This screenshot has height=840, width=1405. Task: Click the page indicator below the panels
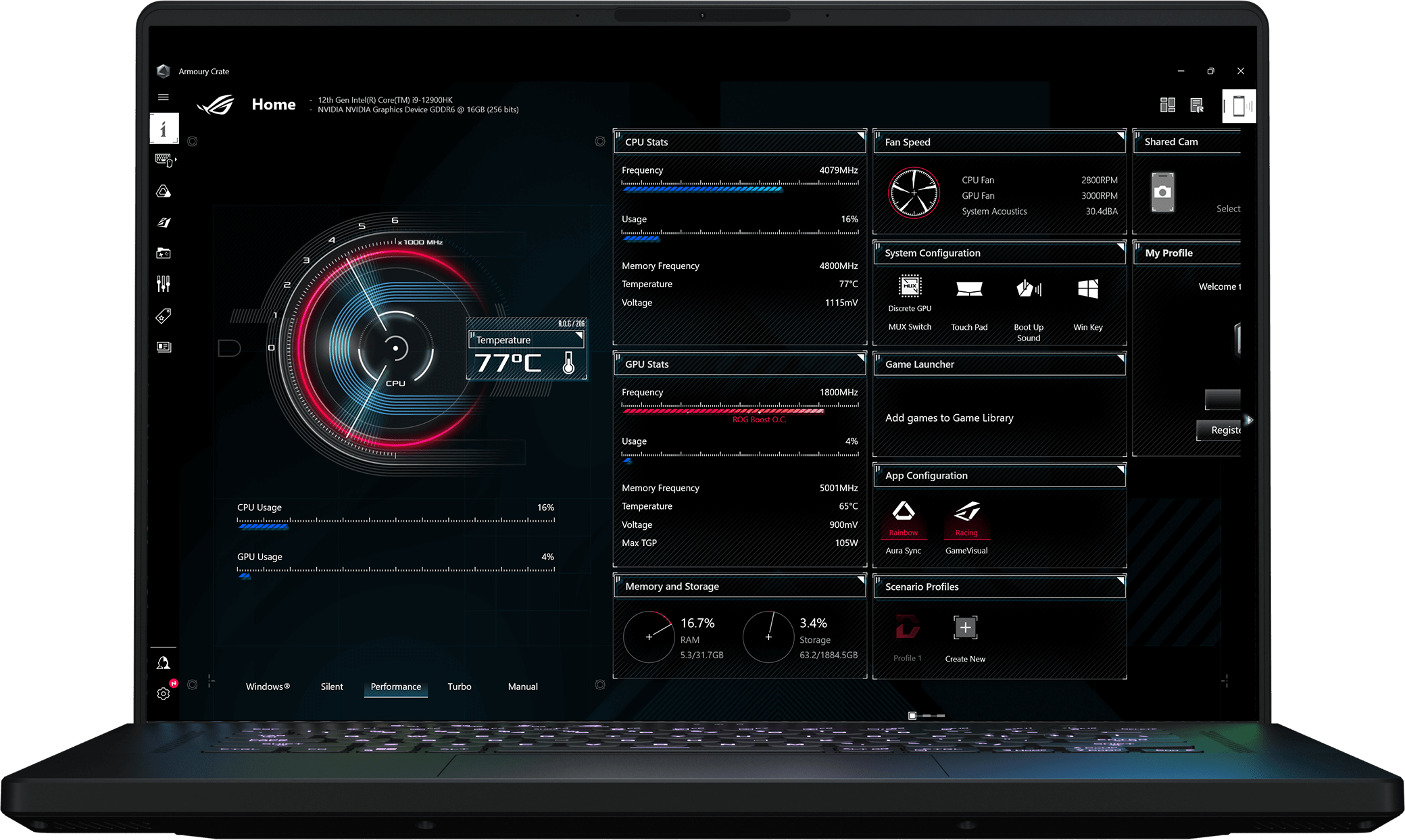[x=927, y=715]
